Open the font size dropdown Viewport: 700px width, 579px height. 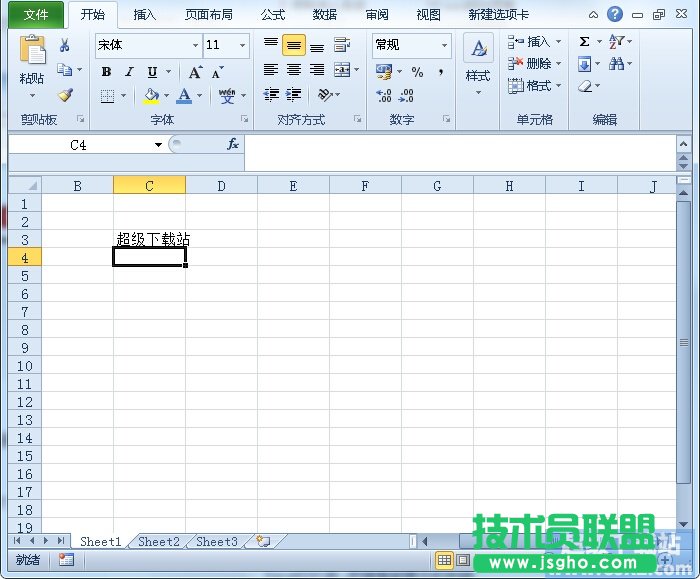click(x=242, y=45)
